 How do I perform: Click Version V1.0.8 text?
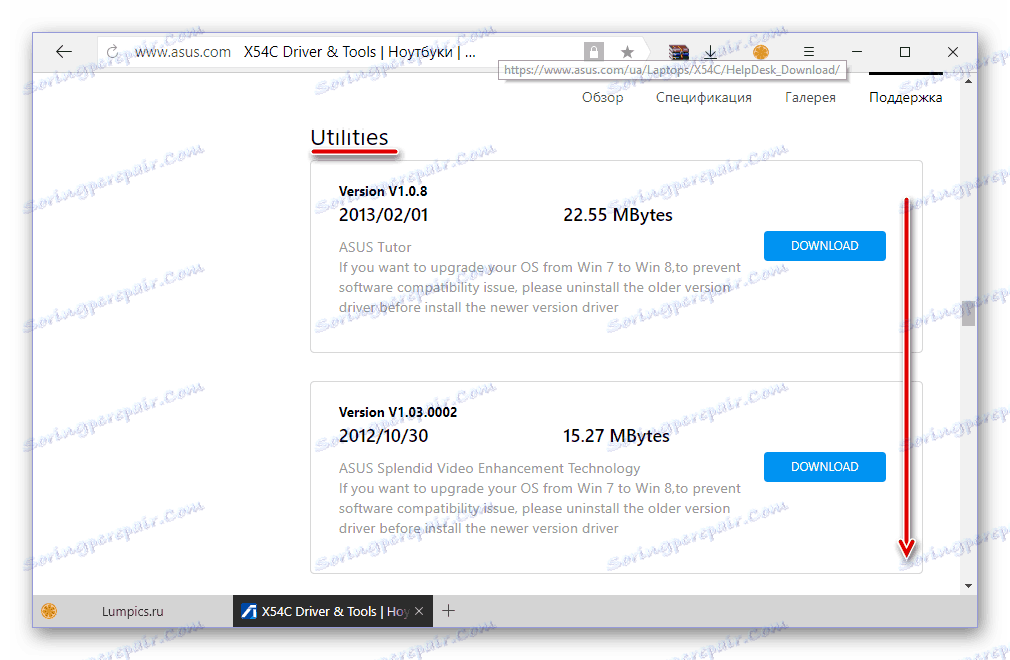click(383, 191)
